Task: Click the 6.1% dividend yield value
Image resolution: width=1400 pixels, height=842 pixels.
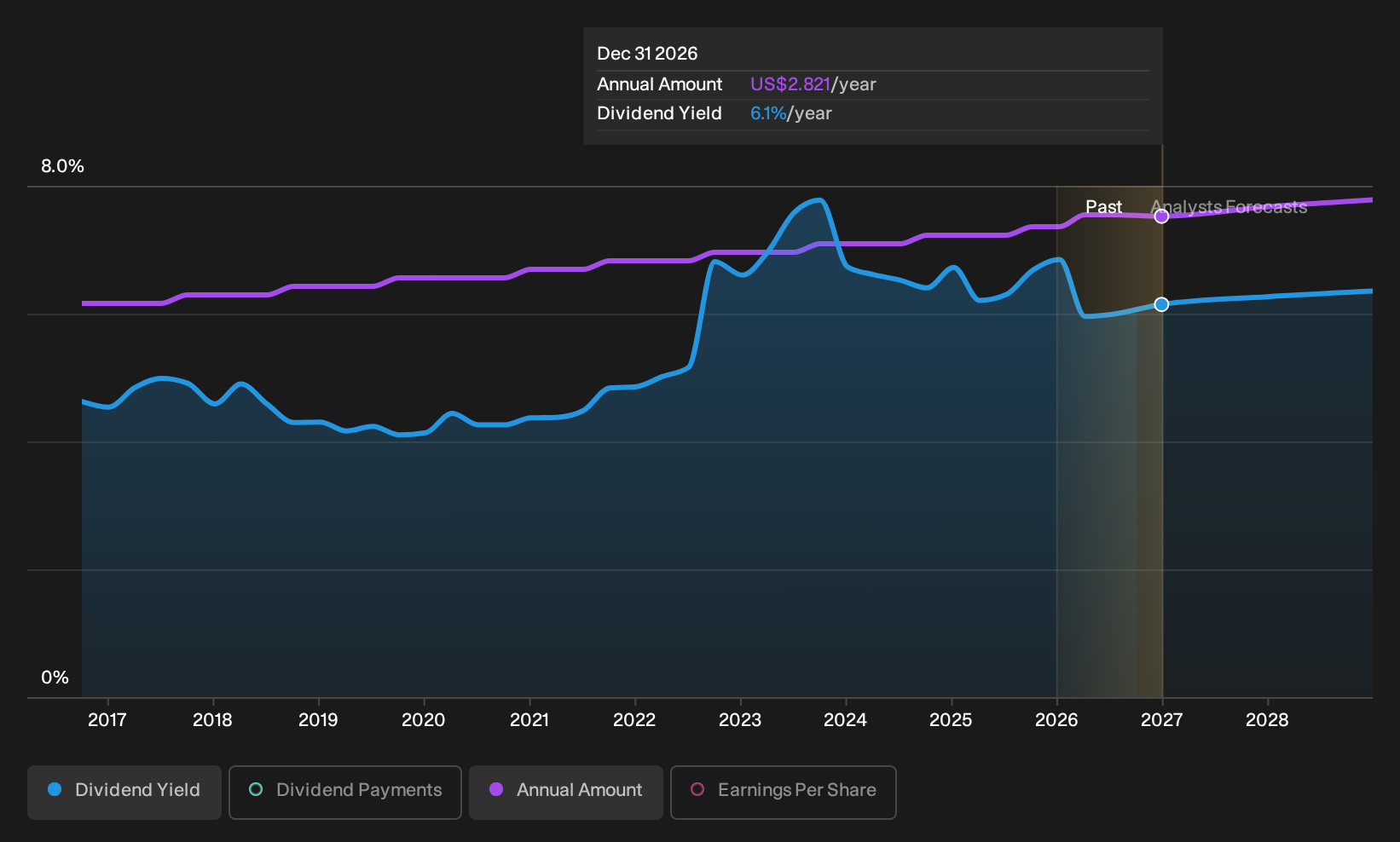Action: pos(768,113)
